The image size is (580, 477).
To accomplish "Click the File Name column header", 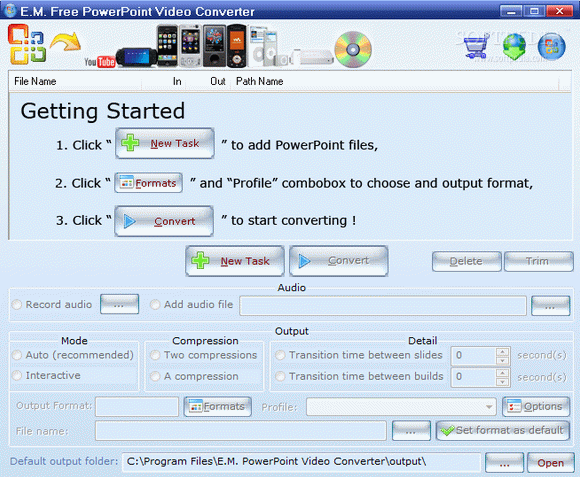I will point(35,81).
